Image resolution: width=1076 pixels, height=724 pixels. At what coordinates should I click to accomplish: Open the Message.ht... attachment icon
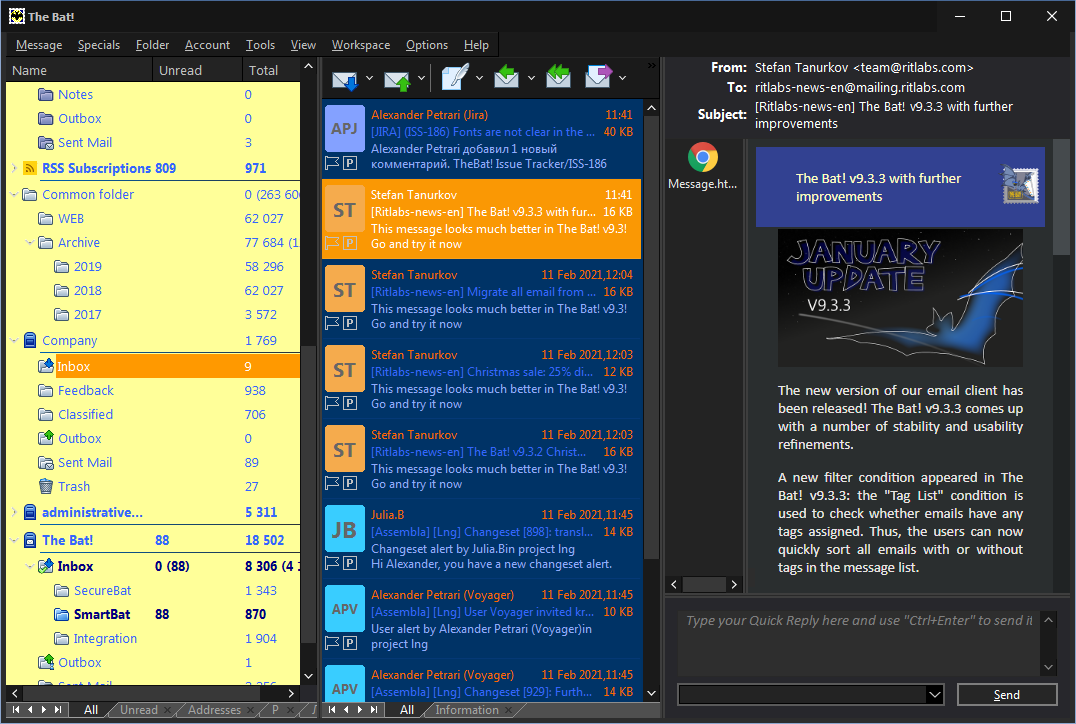tap(703, 158)
